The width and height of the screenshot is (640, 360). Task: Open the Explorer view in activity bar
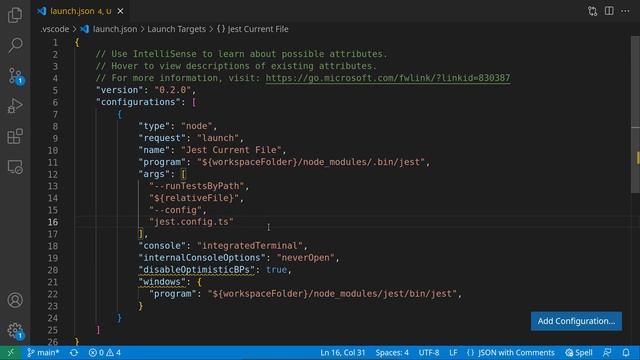click(x=15, y=15)
